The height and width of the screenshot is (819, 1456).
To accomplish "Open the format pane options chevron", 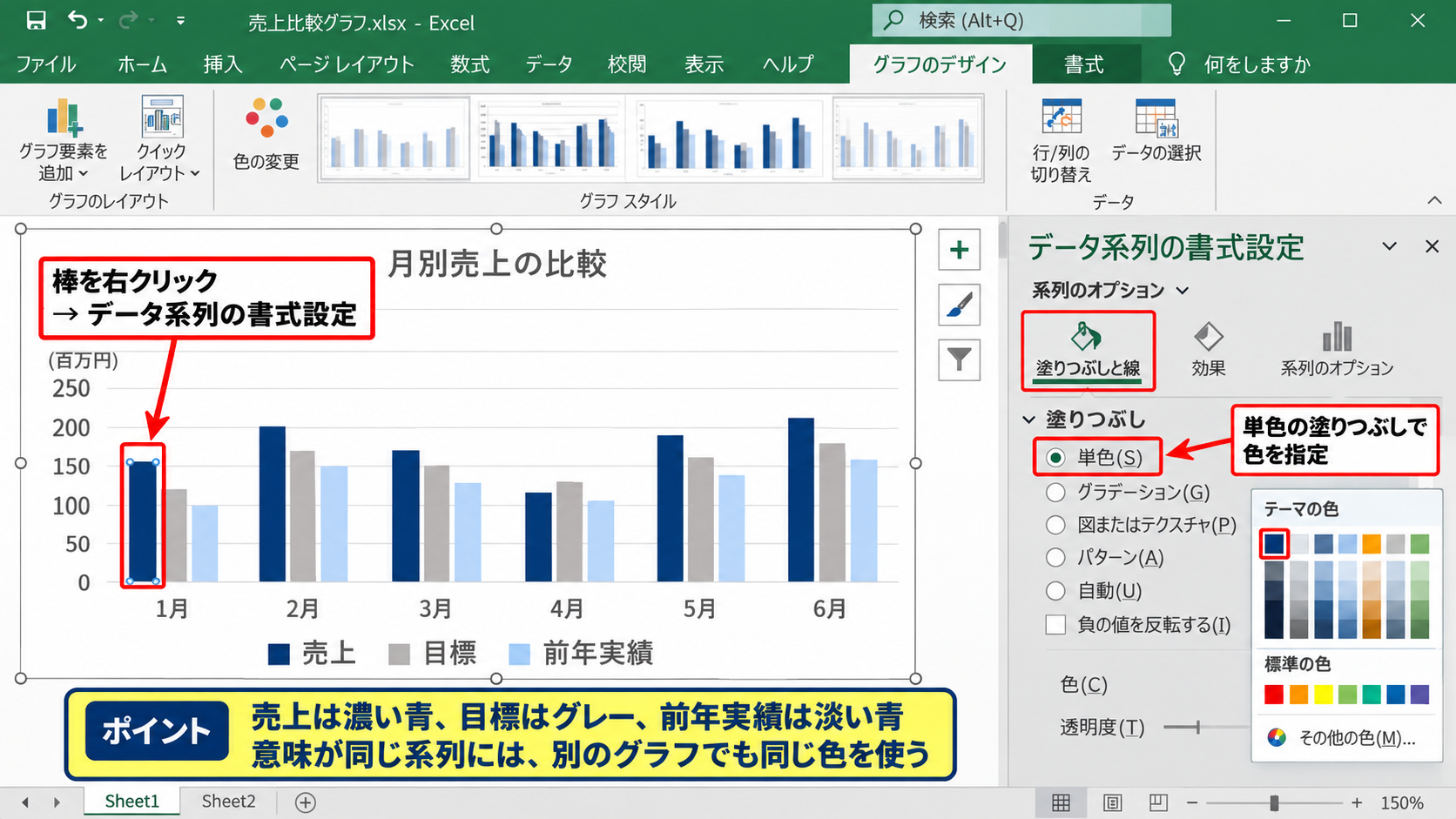I will click(x=1390, y=246).
